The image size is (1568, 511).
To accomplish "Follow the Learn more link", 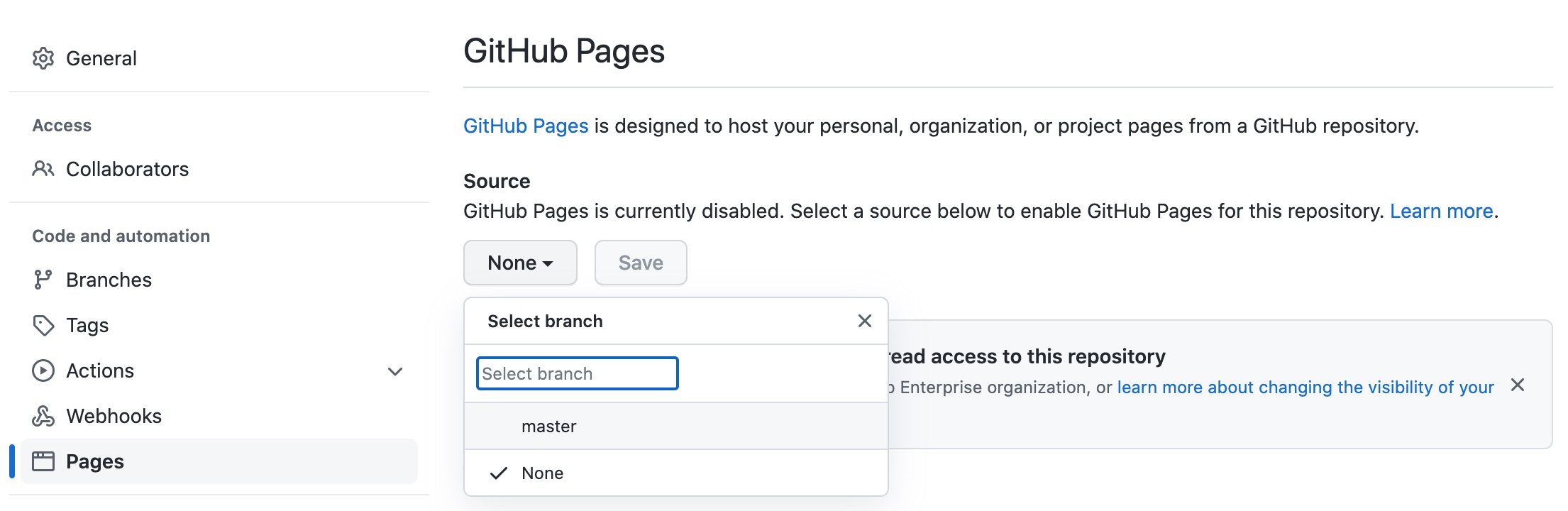I will click(x=1441, y=211).
